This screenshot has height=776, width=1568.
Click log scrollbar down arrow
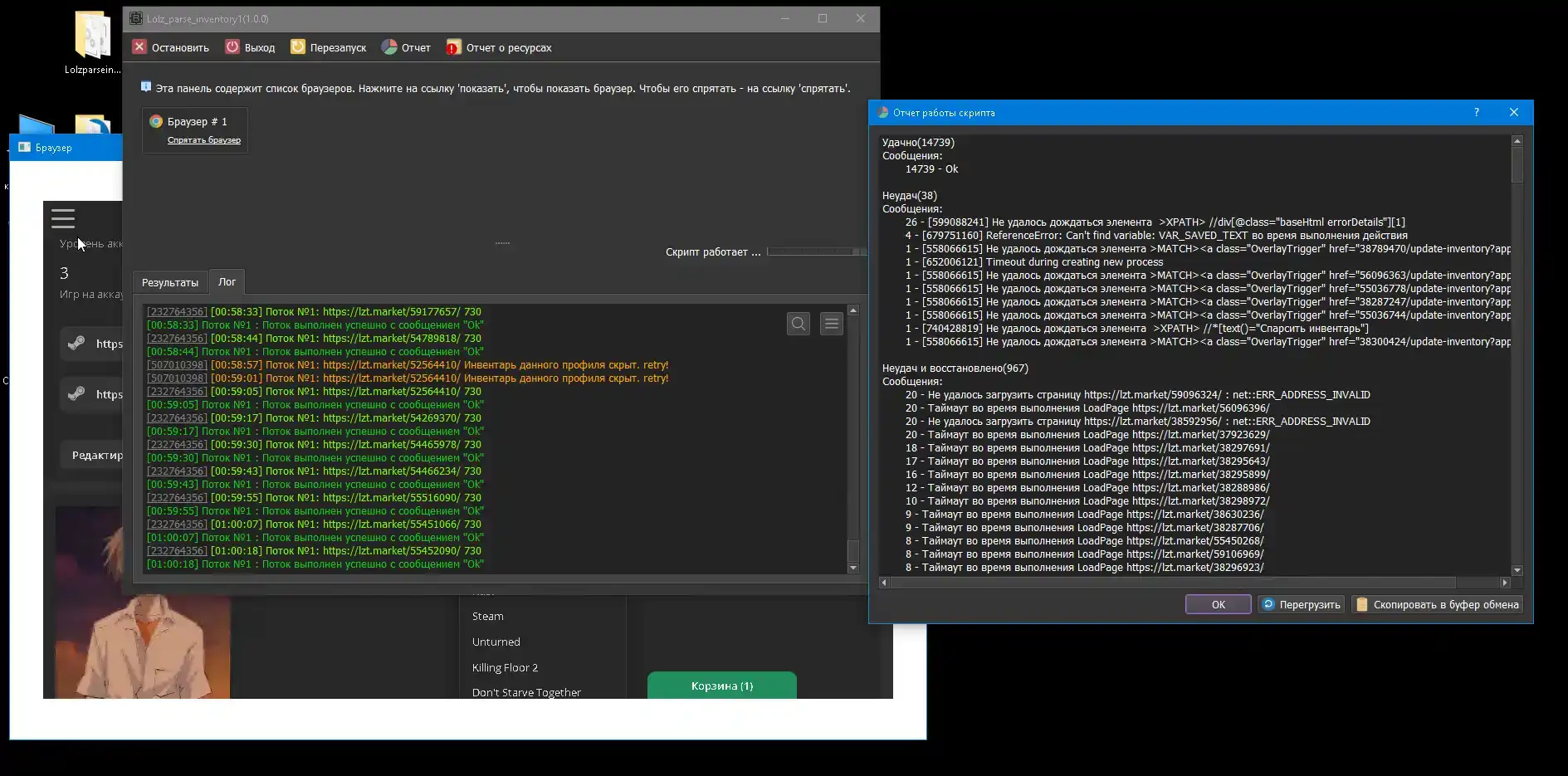click(852, 568)
